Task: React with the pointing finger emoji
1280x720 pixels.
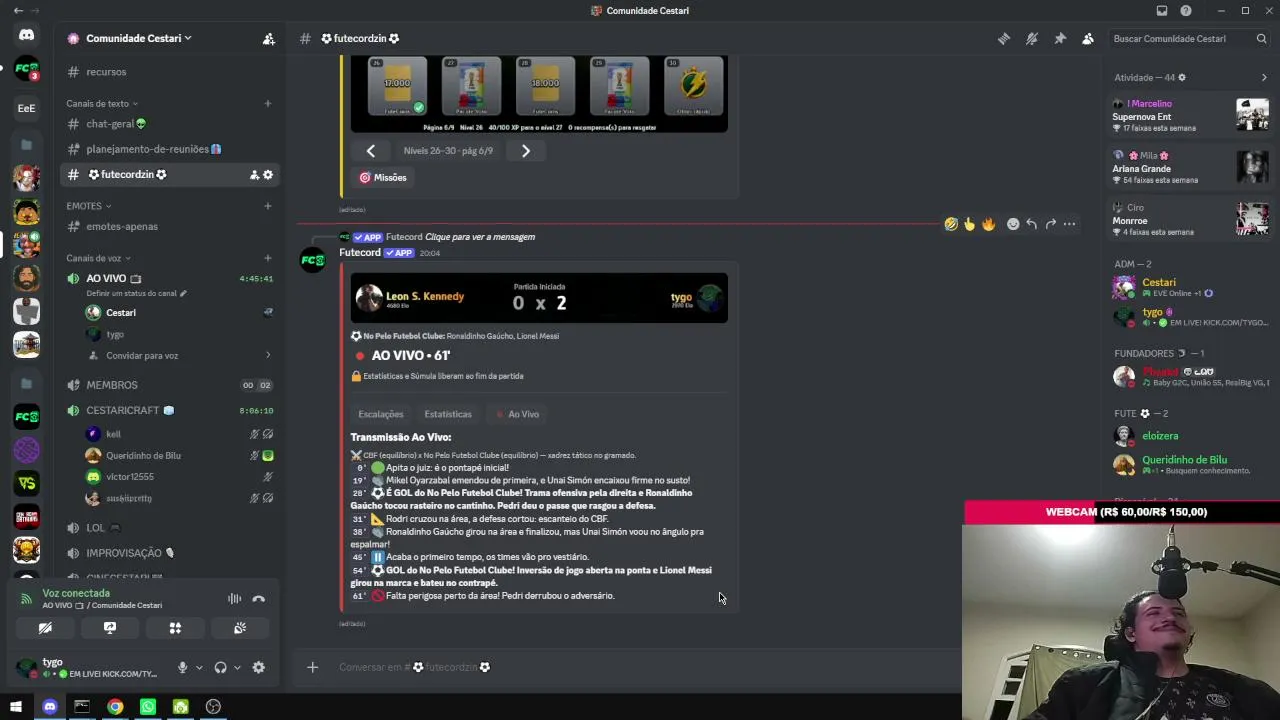Action: click(x=969, y=224)
